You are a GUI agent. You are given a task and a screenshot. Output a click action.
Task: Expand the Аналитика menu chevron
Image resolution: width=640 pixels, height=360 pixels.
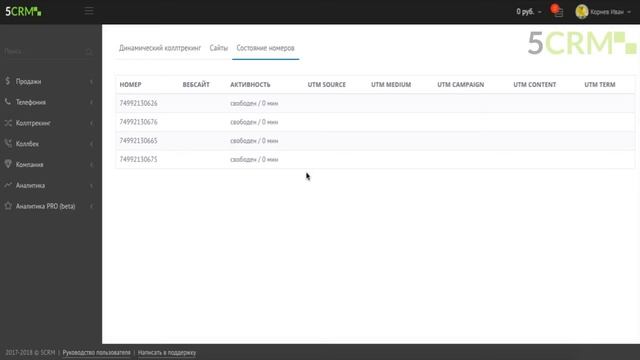(91, 186)
